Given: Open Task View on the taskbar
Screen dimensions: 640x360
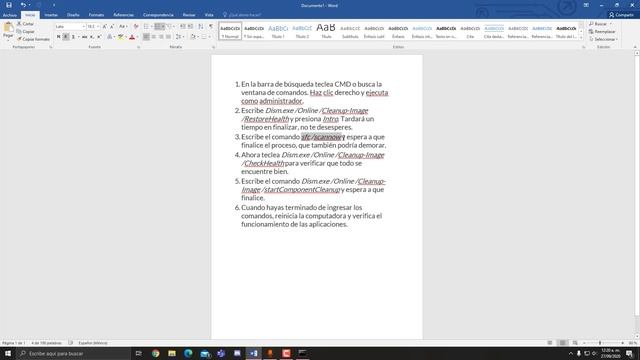Looking at the screenshot, I should 139,353.
